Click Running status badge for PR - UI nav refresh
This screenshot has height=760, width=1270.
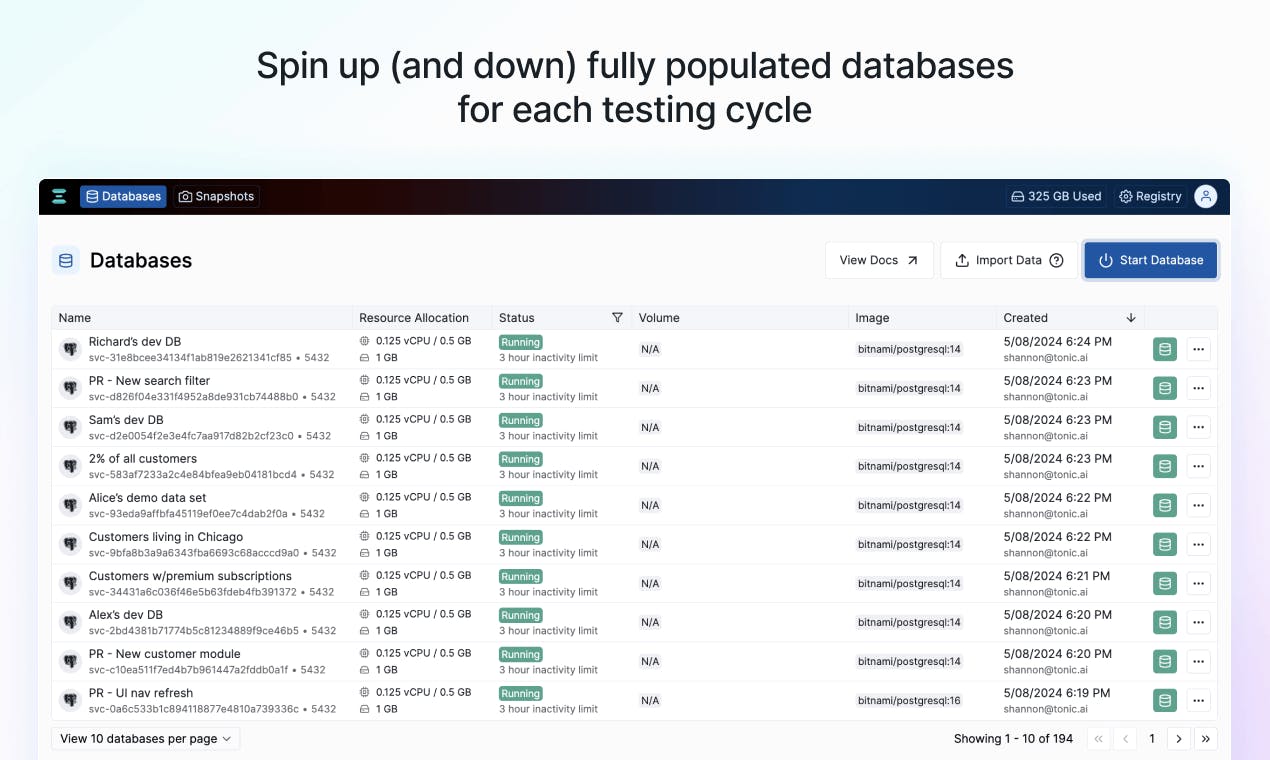pos(521,693)
